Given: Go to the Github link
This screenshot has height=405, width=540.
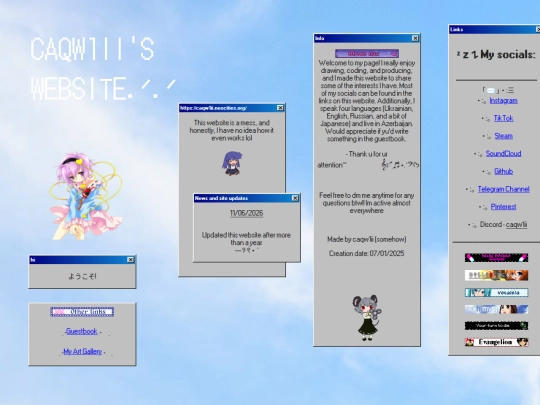Looking at the screenshot, I should 503,171.
